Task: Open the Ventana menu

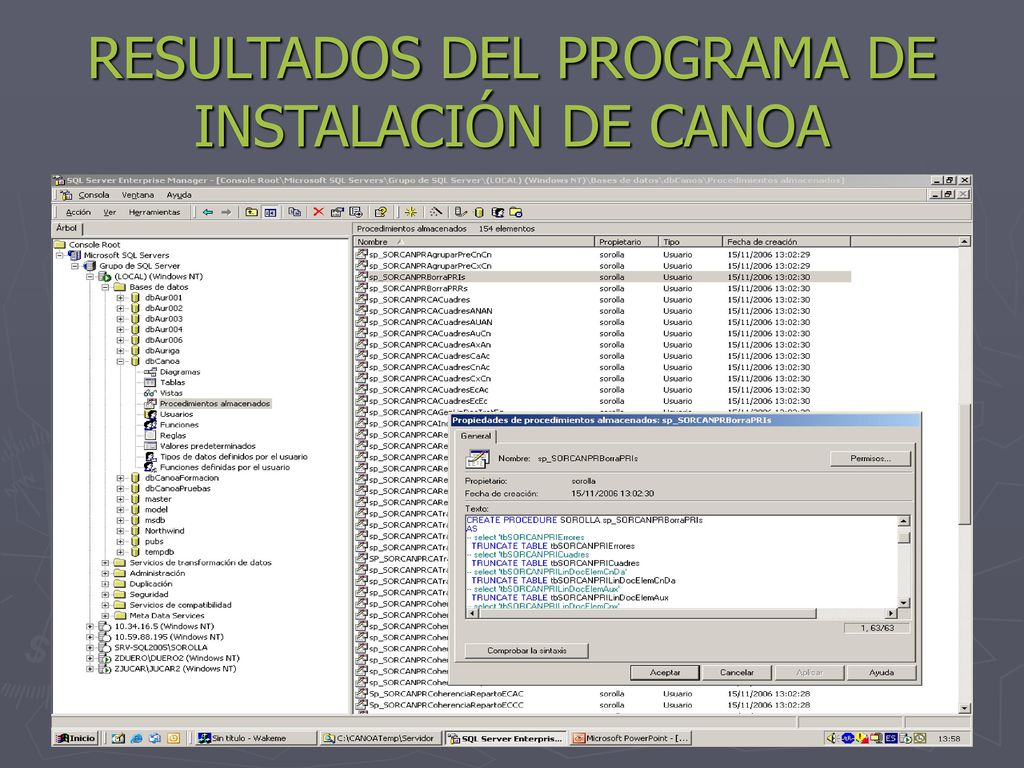Action: pos(138,195)
